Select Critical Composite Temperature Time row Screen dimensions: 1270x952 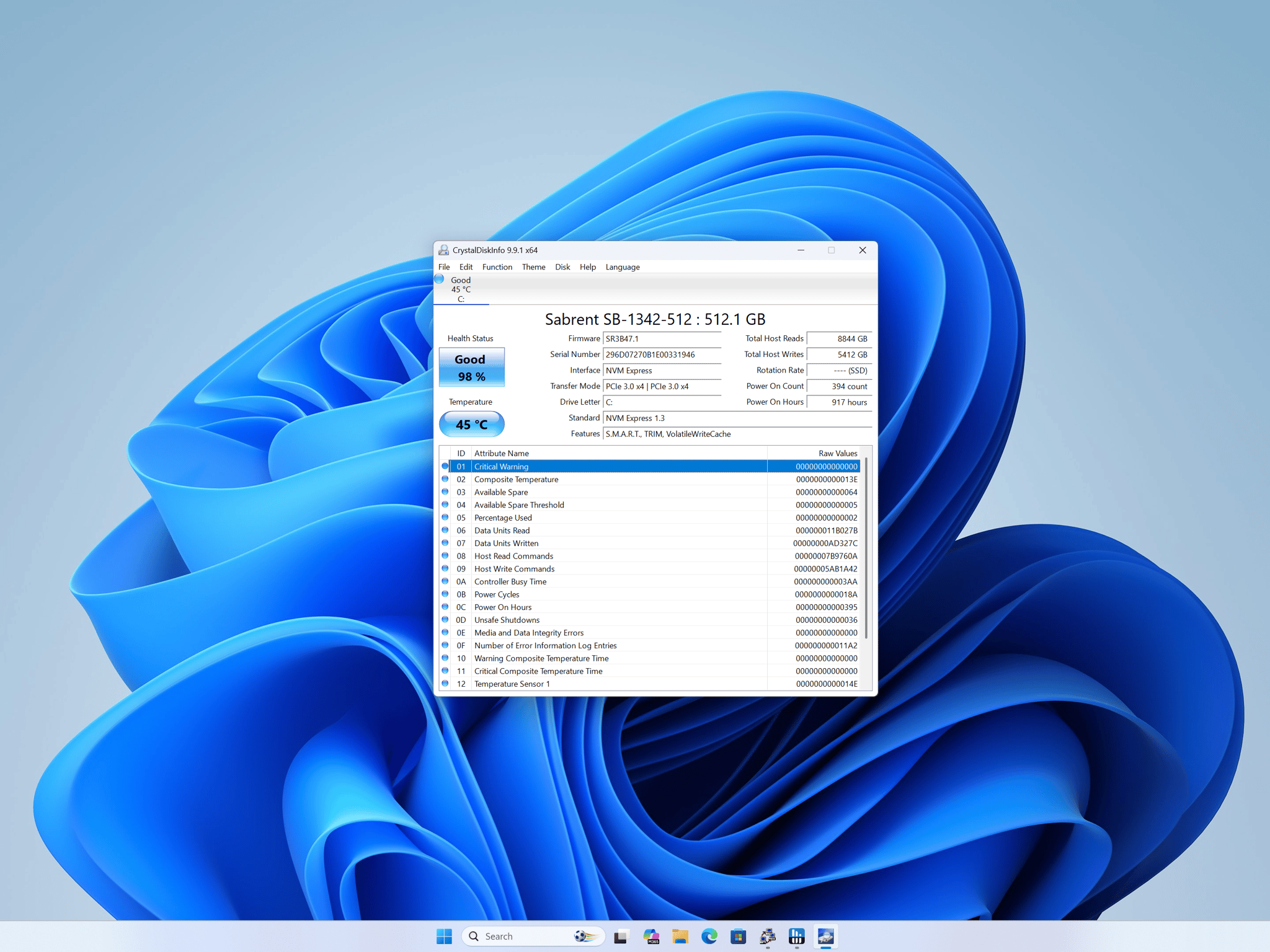(650, 671)
